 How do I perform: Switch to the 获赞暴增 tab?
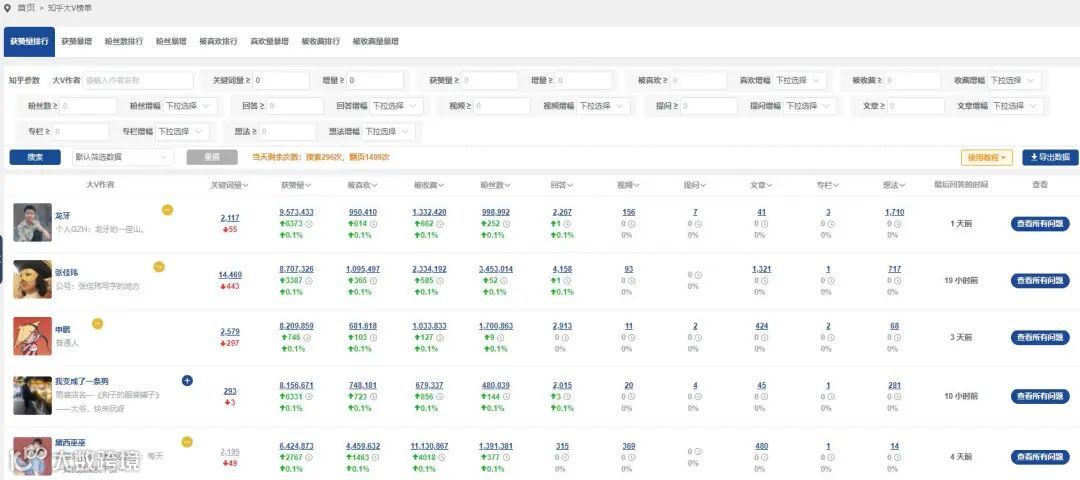(75, 41)
